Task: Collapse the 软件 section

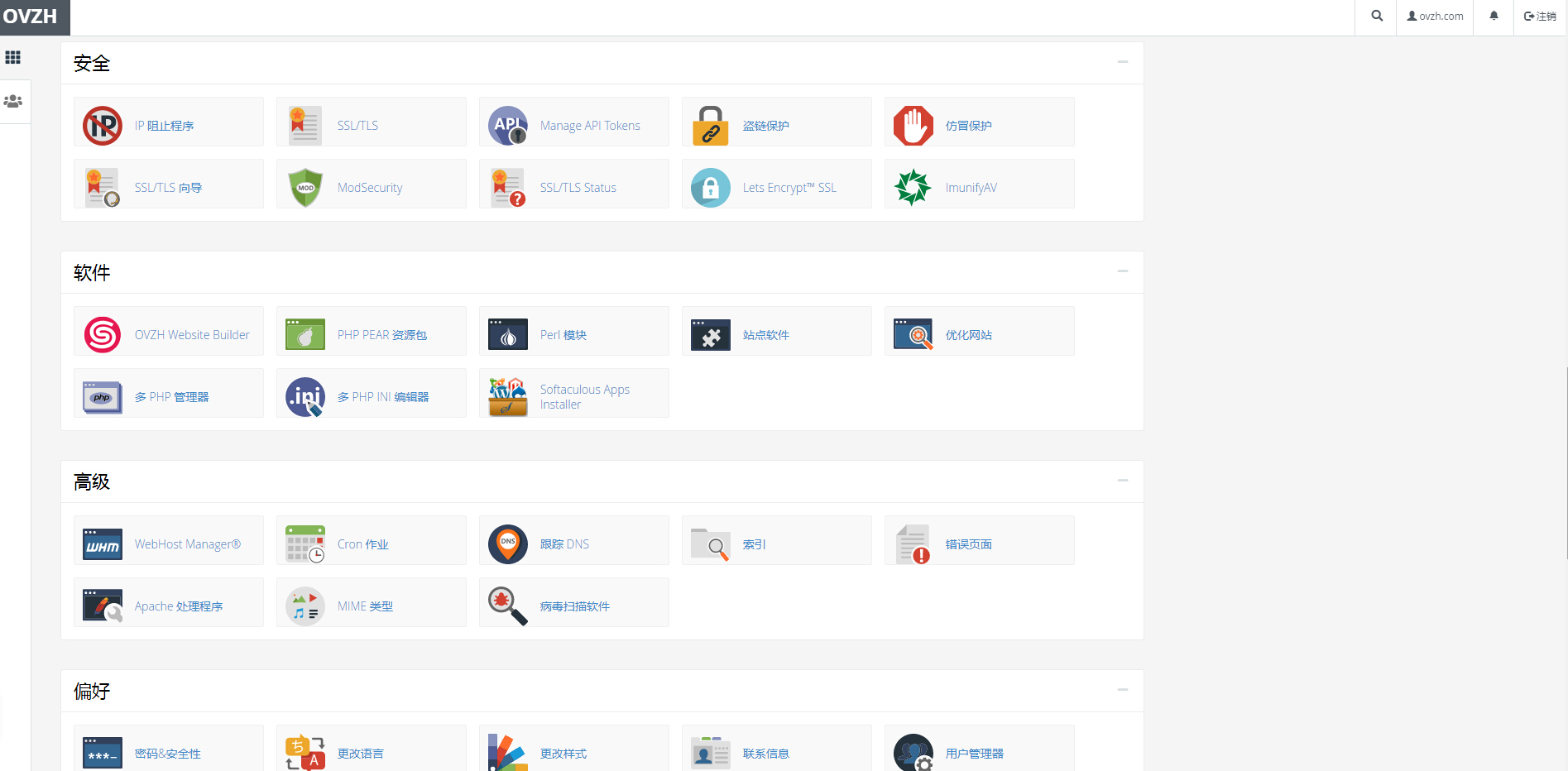Action: [1123, 271]
